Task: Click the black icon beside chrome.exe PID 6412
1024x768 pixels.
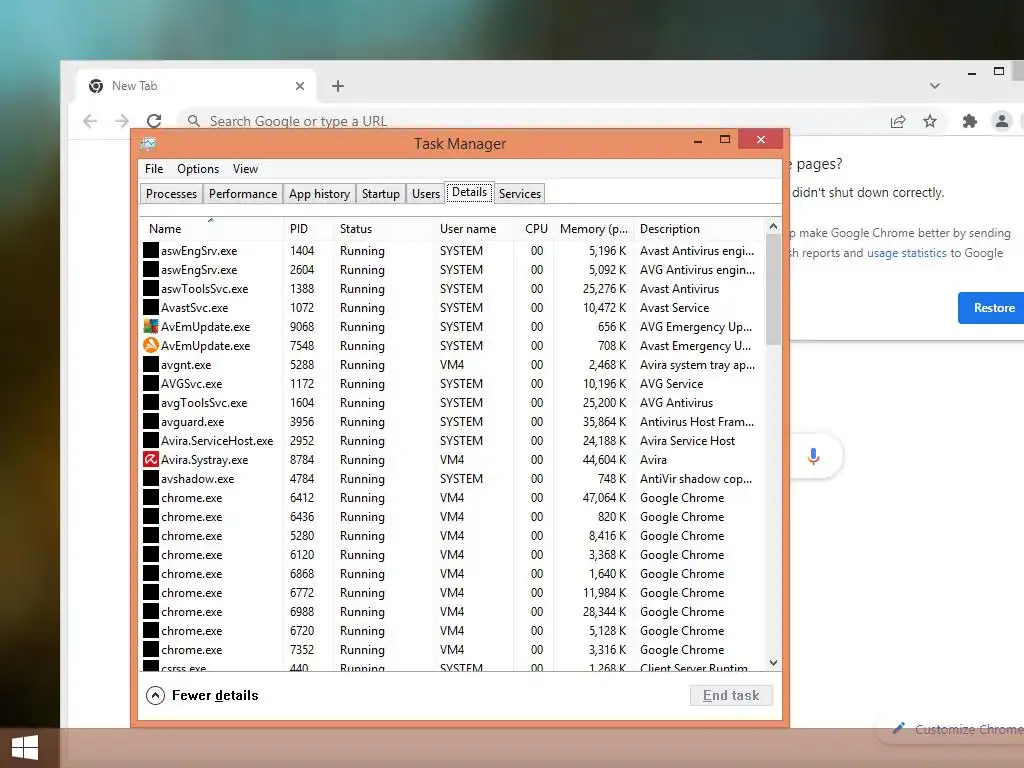Action: [151, 498]
